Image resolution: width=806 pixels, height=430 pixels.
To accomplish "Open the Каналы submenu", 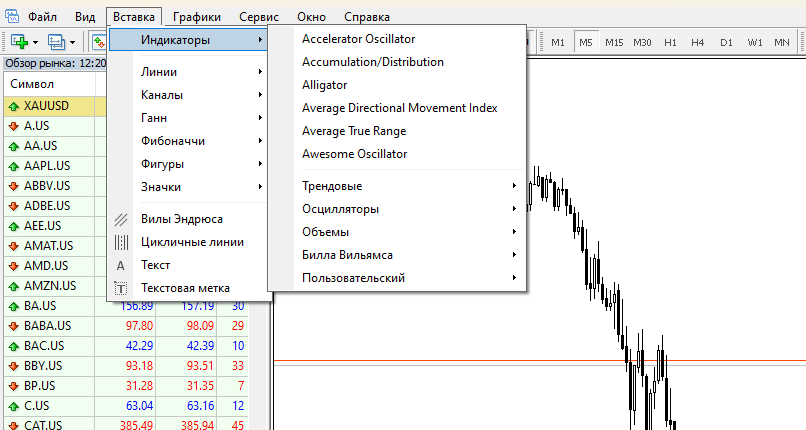I will pos(188,95).
